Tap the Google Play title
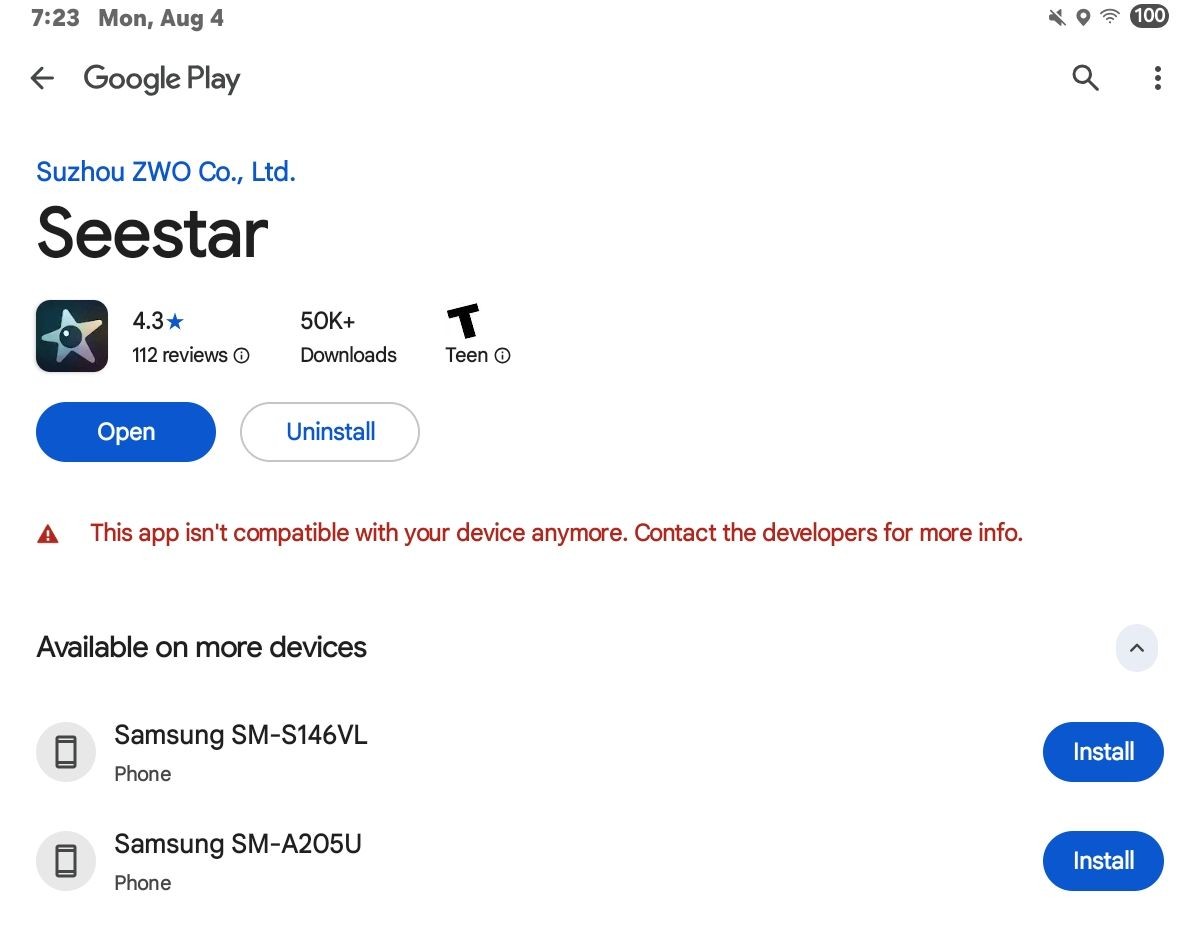 click(x=162, y=79)
